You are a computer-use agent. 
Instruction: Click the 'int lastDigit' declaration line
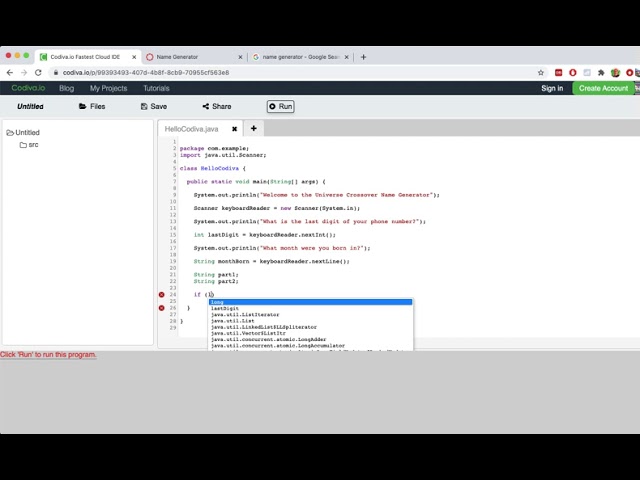264,235
